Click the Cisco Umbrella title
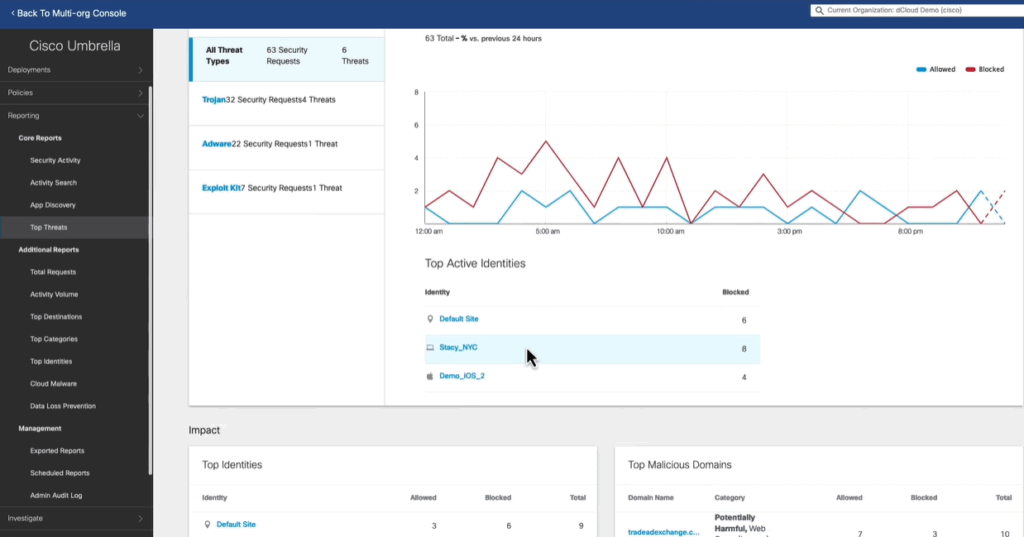The height and width of the screenshot is (537, 1024). pyautogui.click(x=74, y=46)
